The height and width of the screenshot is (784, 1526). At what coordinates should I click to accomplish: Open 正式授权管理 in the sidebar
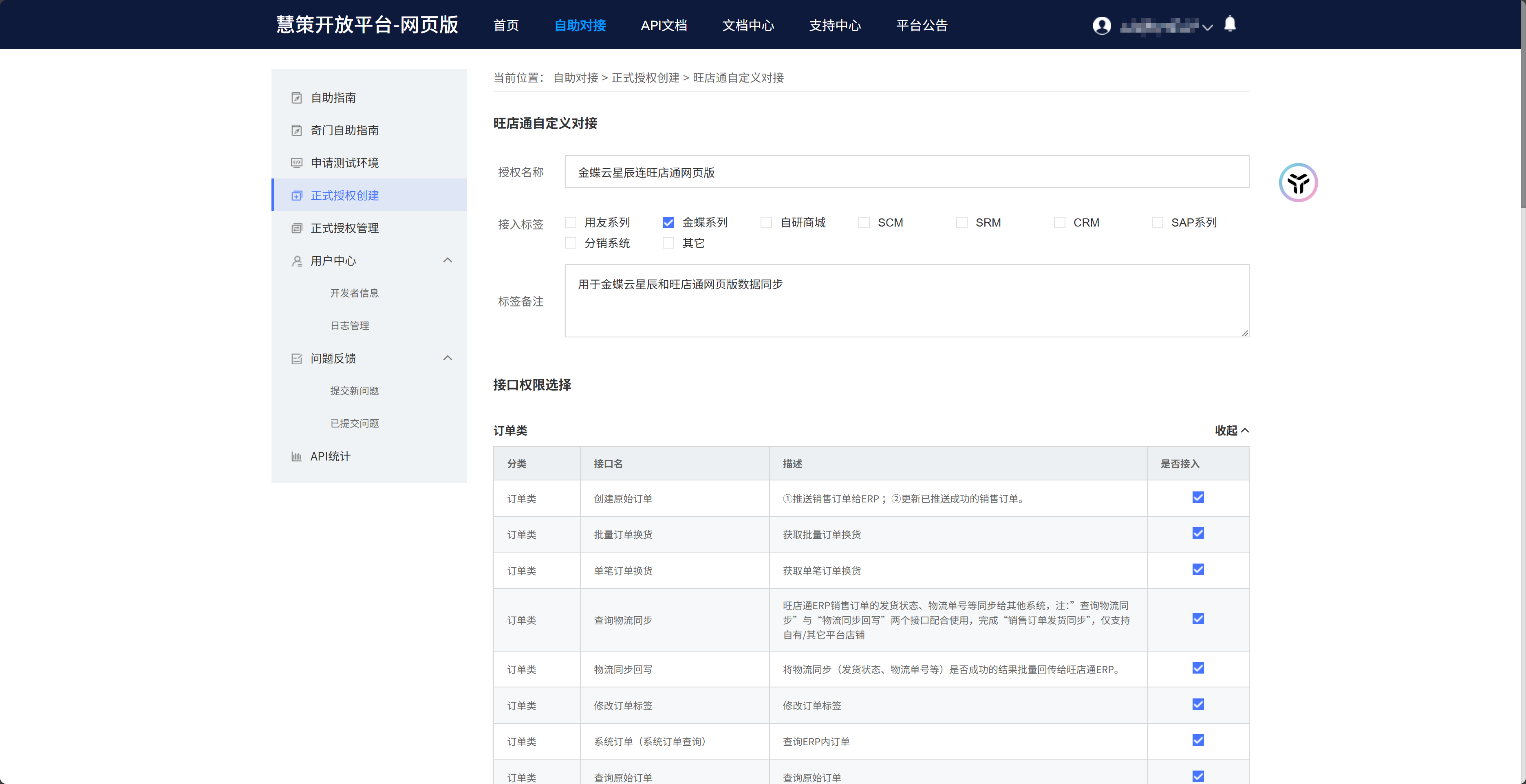coord(369,228)
